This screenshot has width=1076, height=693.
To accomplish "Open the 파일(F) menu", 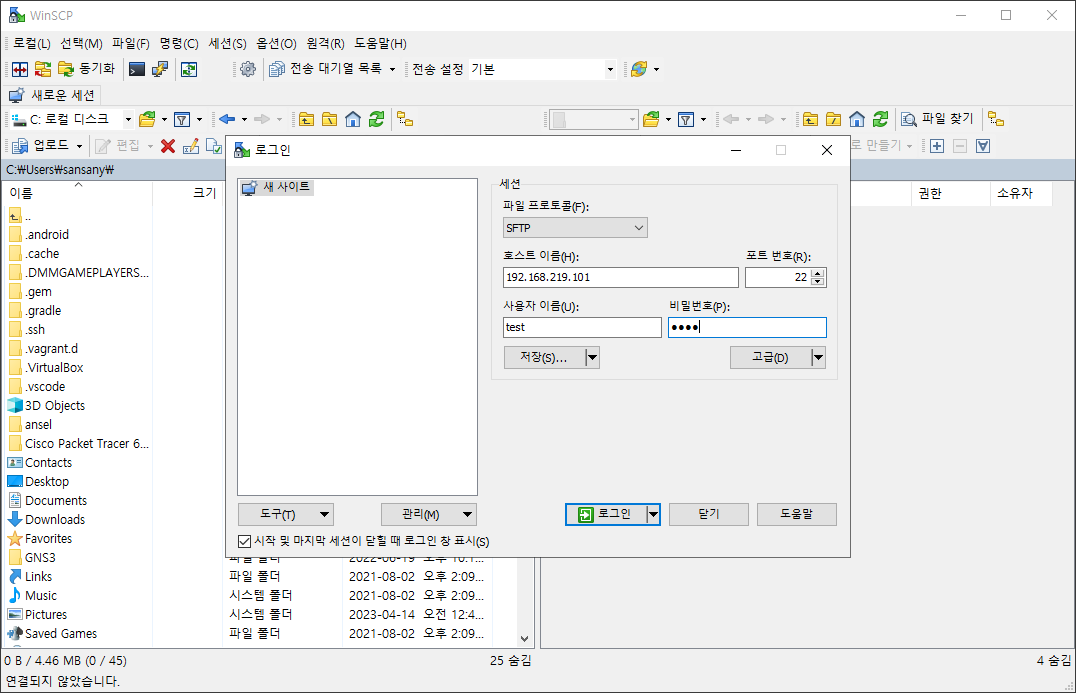I will click(x=131, y=43).
